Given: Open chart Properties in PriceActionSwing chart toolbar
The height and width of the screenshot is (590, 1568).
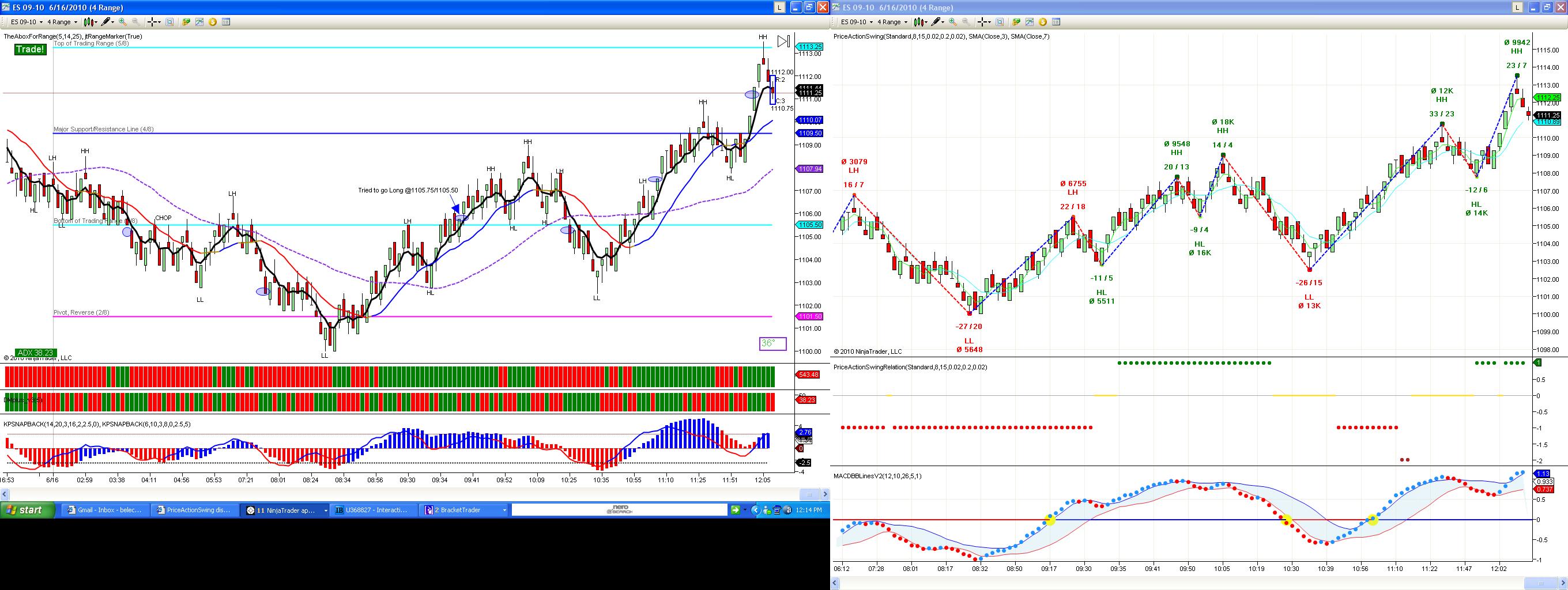Looking at the screenshot, I should coord(1057,22).
